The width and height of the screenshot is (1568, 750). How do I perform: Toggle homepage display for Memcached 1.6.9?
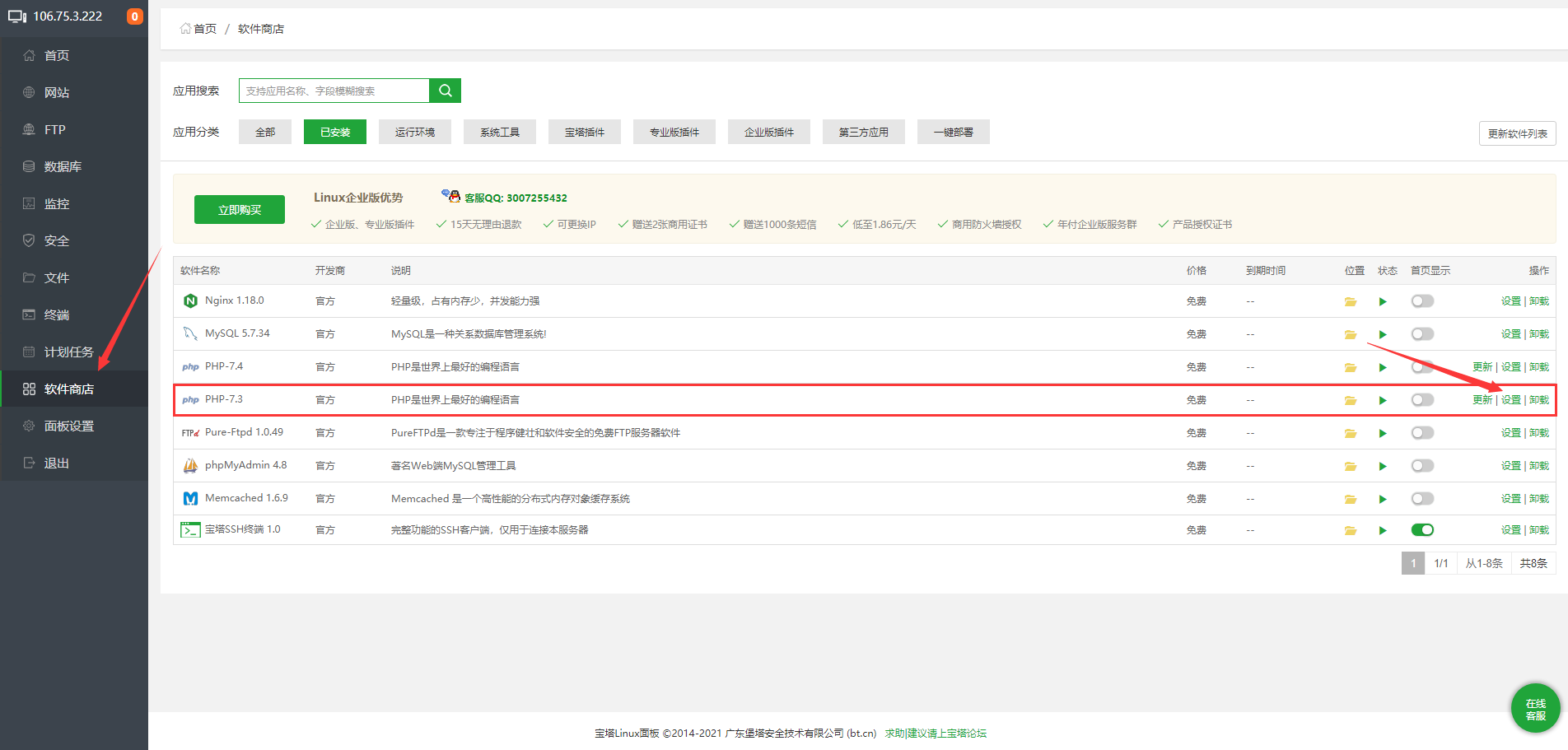point(1422,499)
